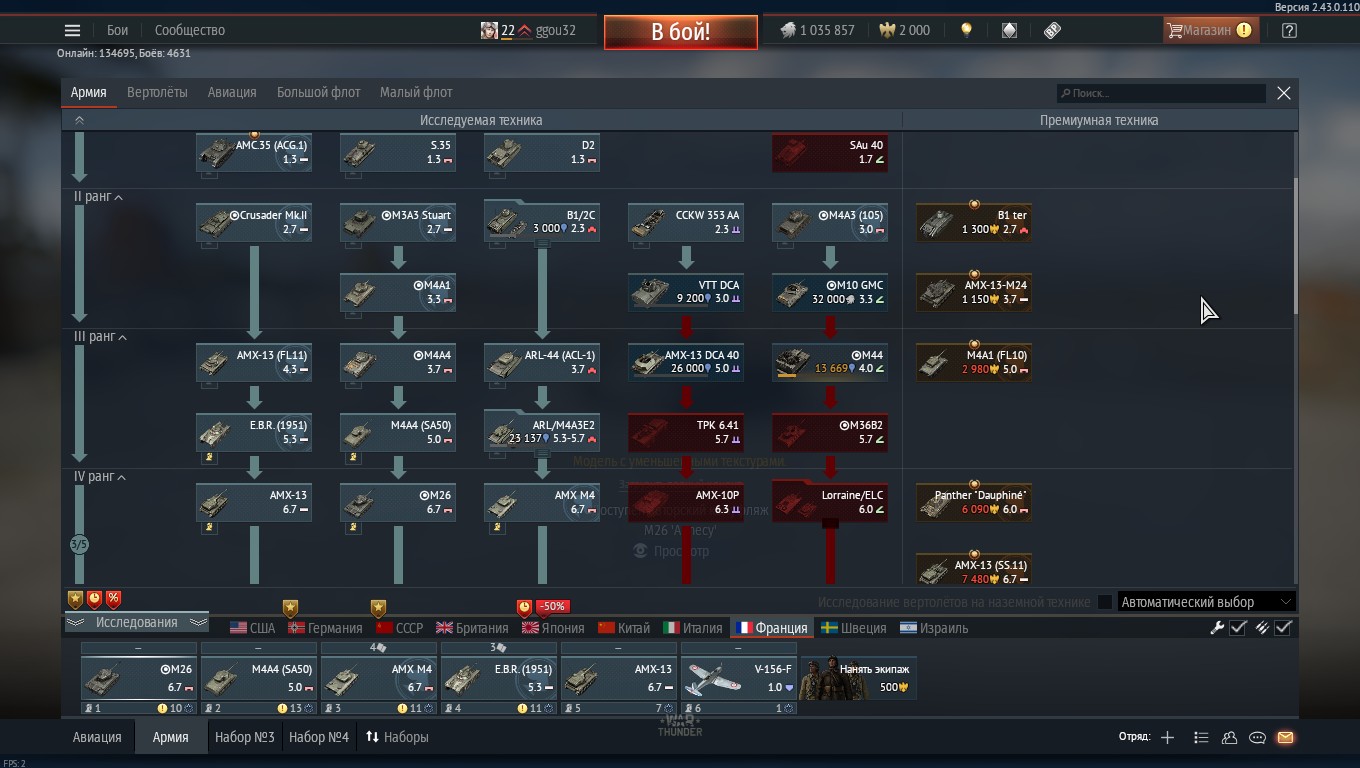This screenshot has height=768, width=1360.
Task: Open Silver Lions balance 1 035 857
Action: (818, 30)
